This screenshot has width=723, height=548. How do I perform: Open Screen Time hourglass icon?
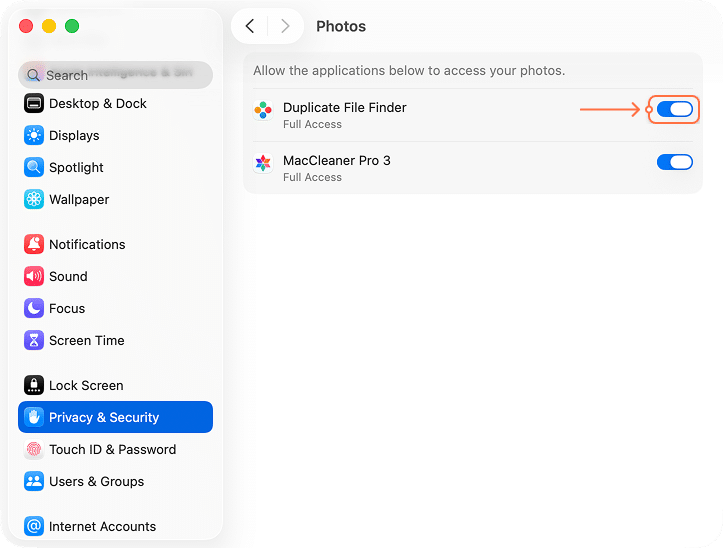[x=34, y=340]
